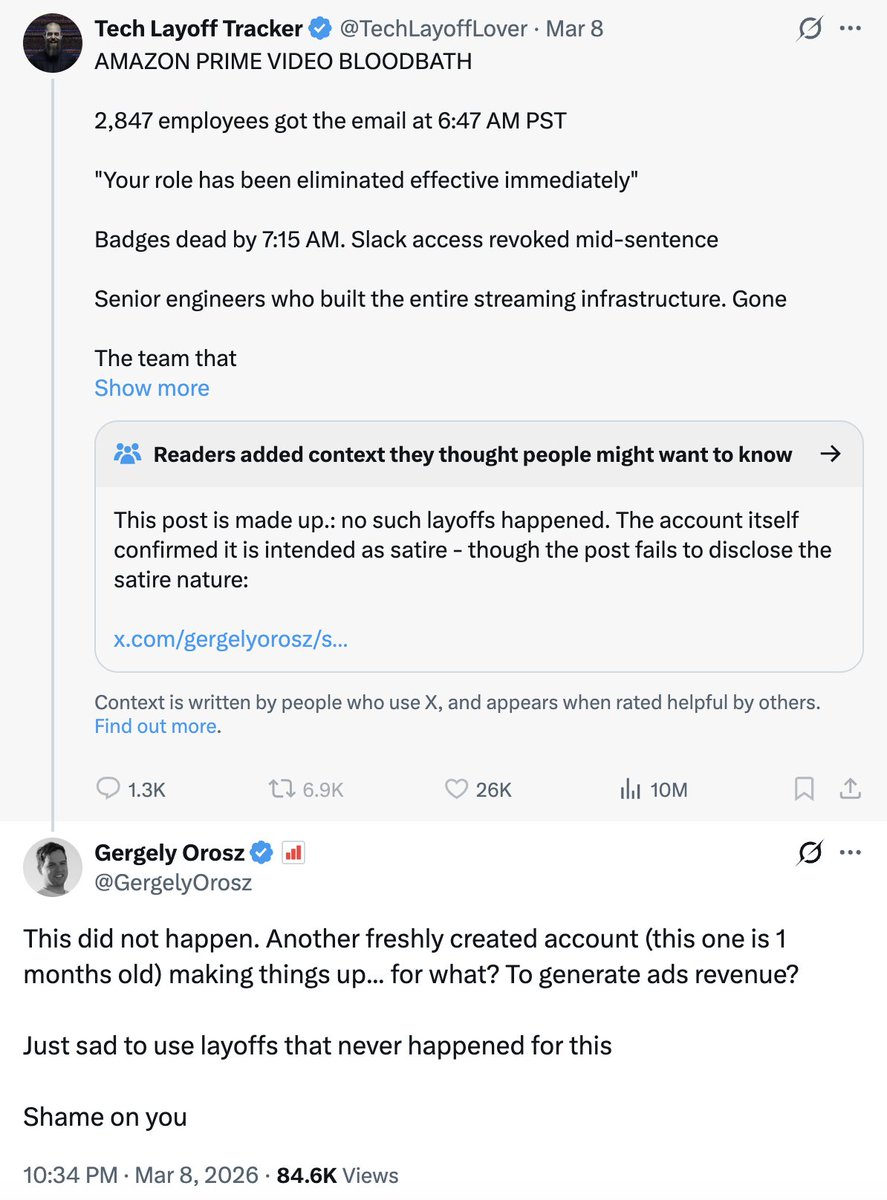Image resolution: width=887 pixels, height=1200 pixels.
Task: Expand post text with Show more
Action: click(x=152, y=388)
